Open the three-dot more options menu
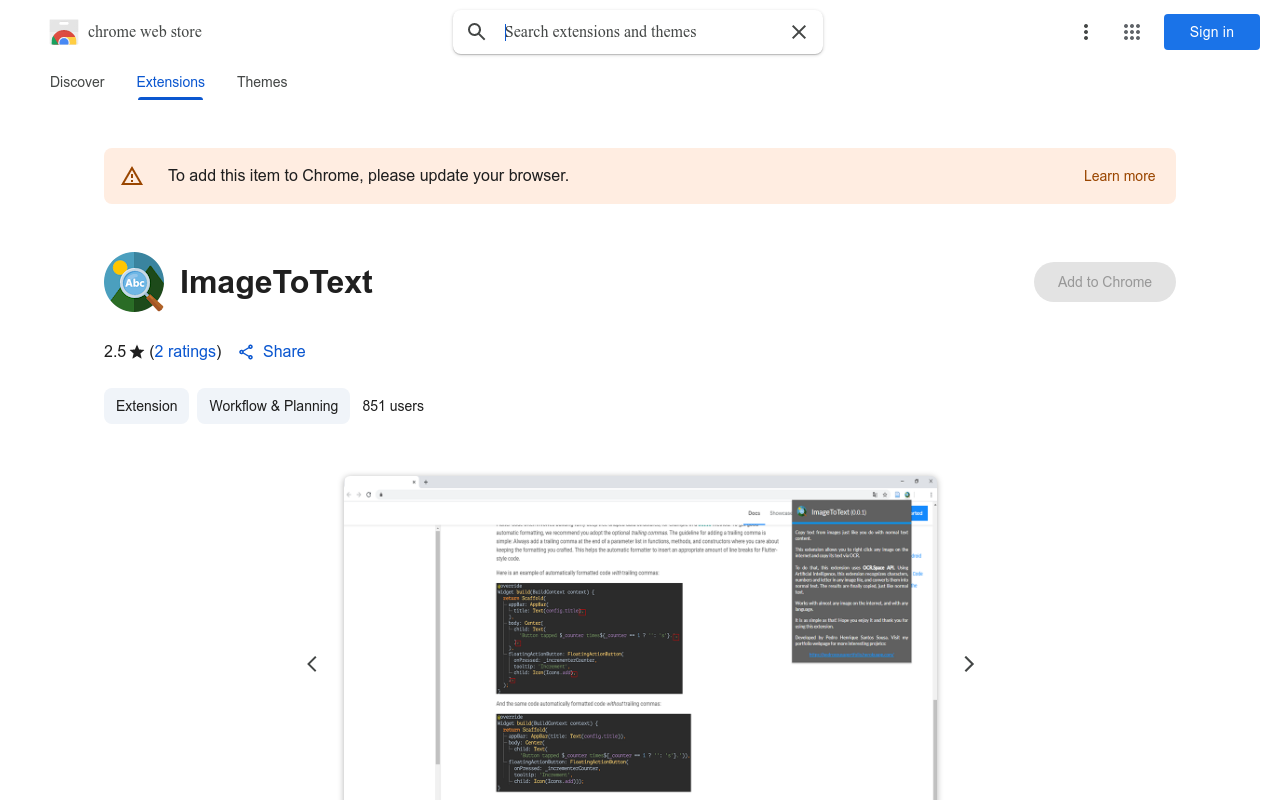The width and height of the screenshot is (1280, 800). click(1086, 32)
